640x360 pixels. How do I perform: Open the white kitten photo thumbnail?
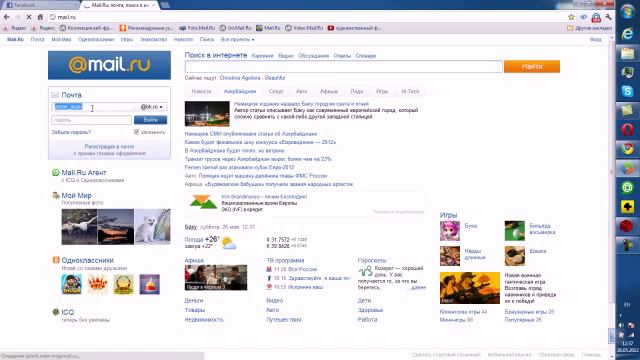[153, 227]
